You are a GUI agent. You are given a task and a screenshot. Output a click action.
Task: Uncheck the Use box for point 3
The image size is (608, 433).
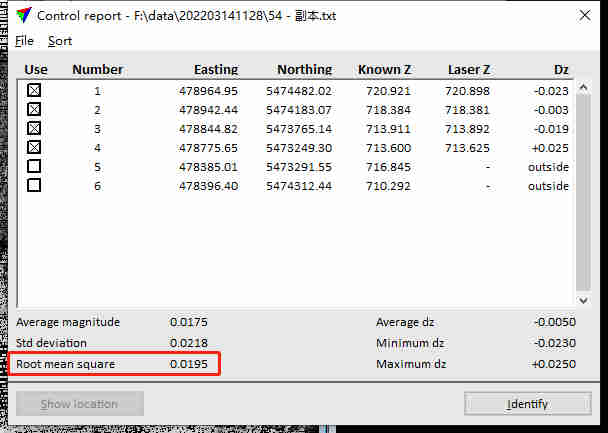pos(35,128)
